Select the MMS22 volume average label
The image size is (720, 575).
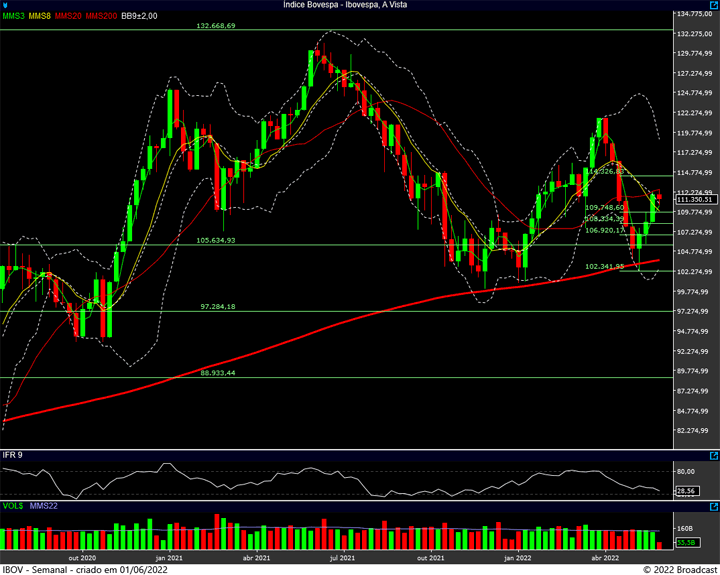44,506
